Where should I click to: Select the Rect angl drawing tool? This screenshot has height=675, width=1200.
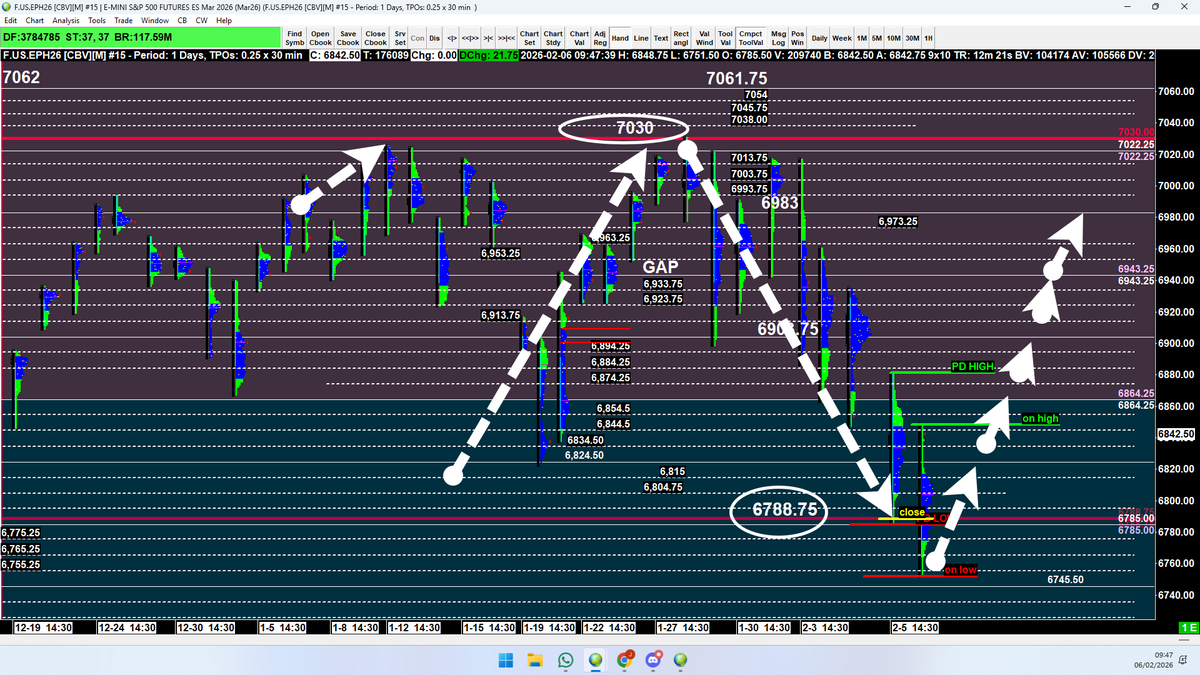[681, 38]
